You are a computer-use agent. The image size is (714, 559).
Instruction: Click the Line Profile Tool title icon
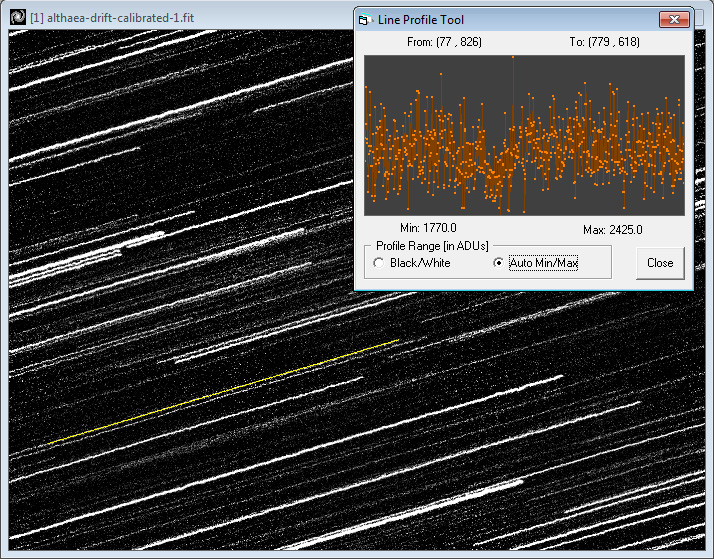pos(364,20)
